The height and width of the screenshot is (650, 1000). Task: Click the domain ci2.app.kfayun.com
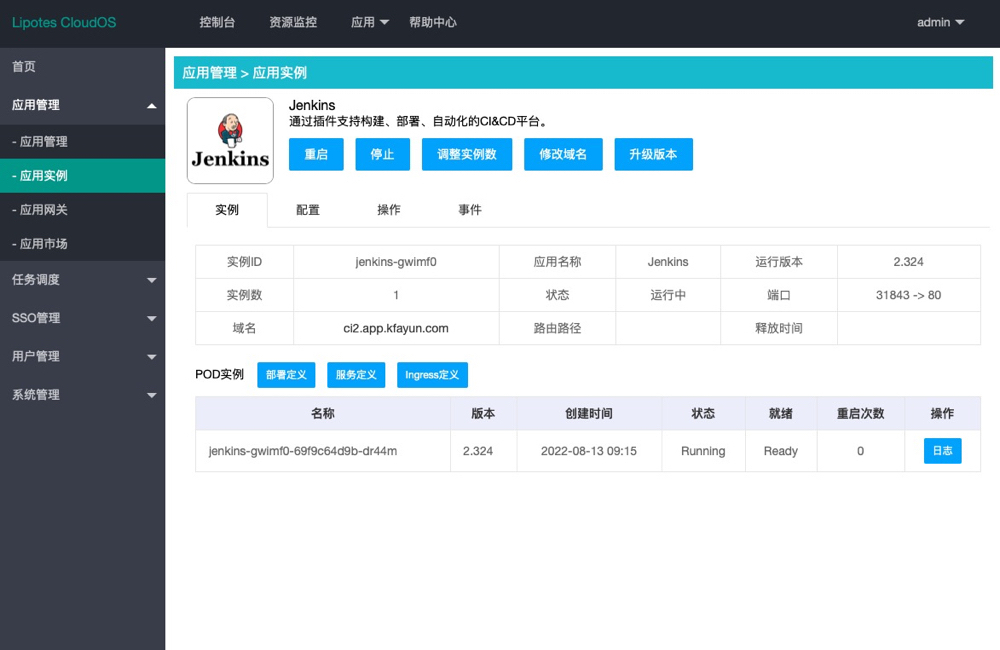(395, 329)
